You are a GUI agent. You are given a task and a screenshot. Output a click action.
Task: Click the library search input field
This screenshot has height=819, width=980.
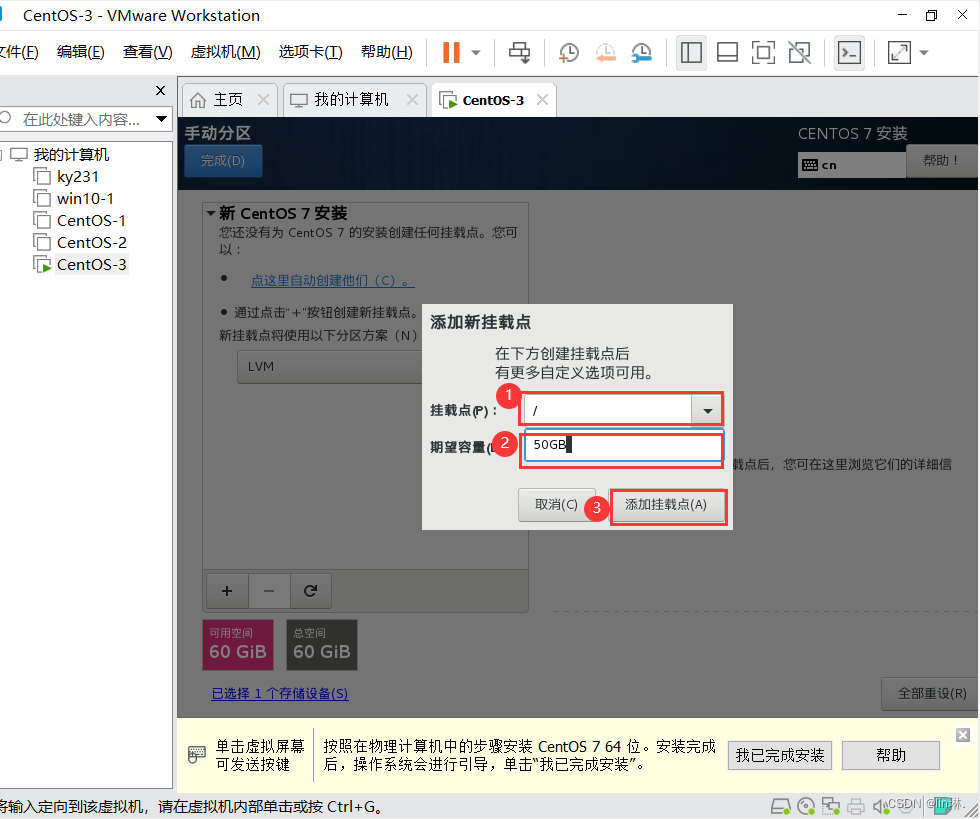pyautogui.click(x=80, y=119)
